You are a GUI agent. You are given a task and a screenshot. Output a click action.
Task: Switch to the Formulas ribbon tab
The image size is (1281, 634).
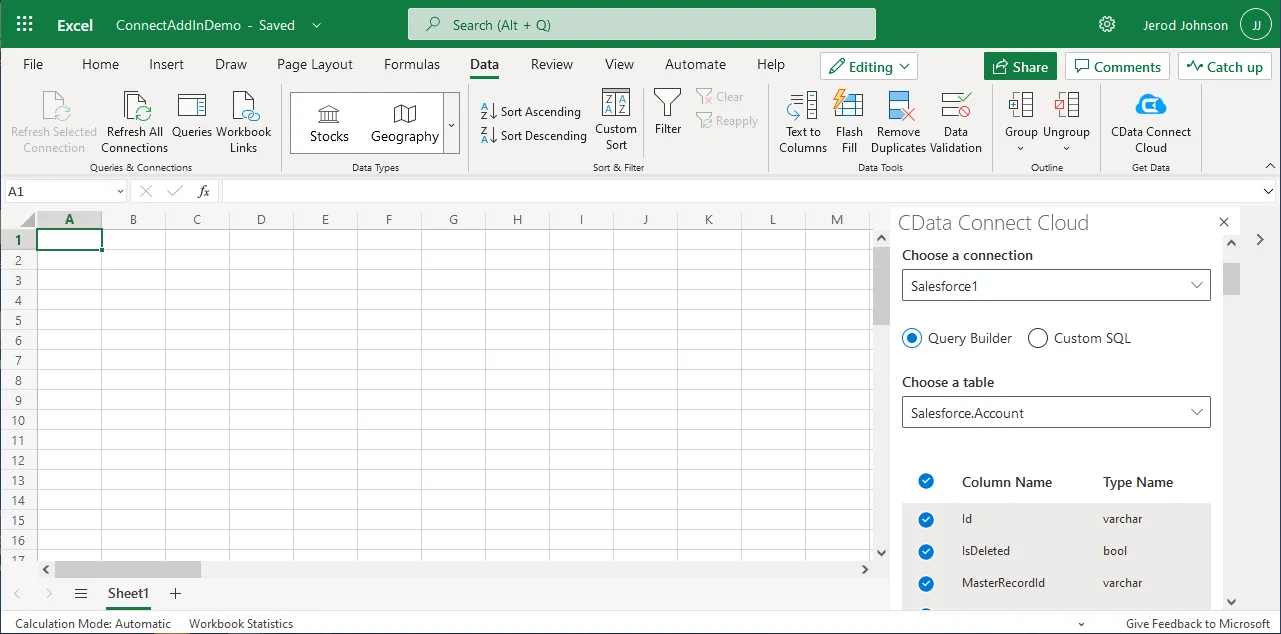tap(411, 64)
